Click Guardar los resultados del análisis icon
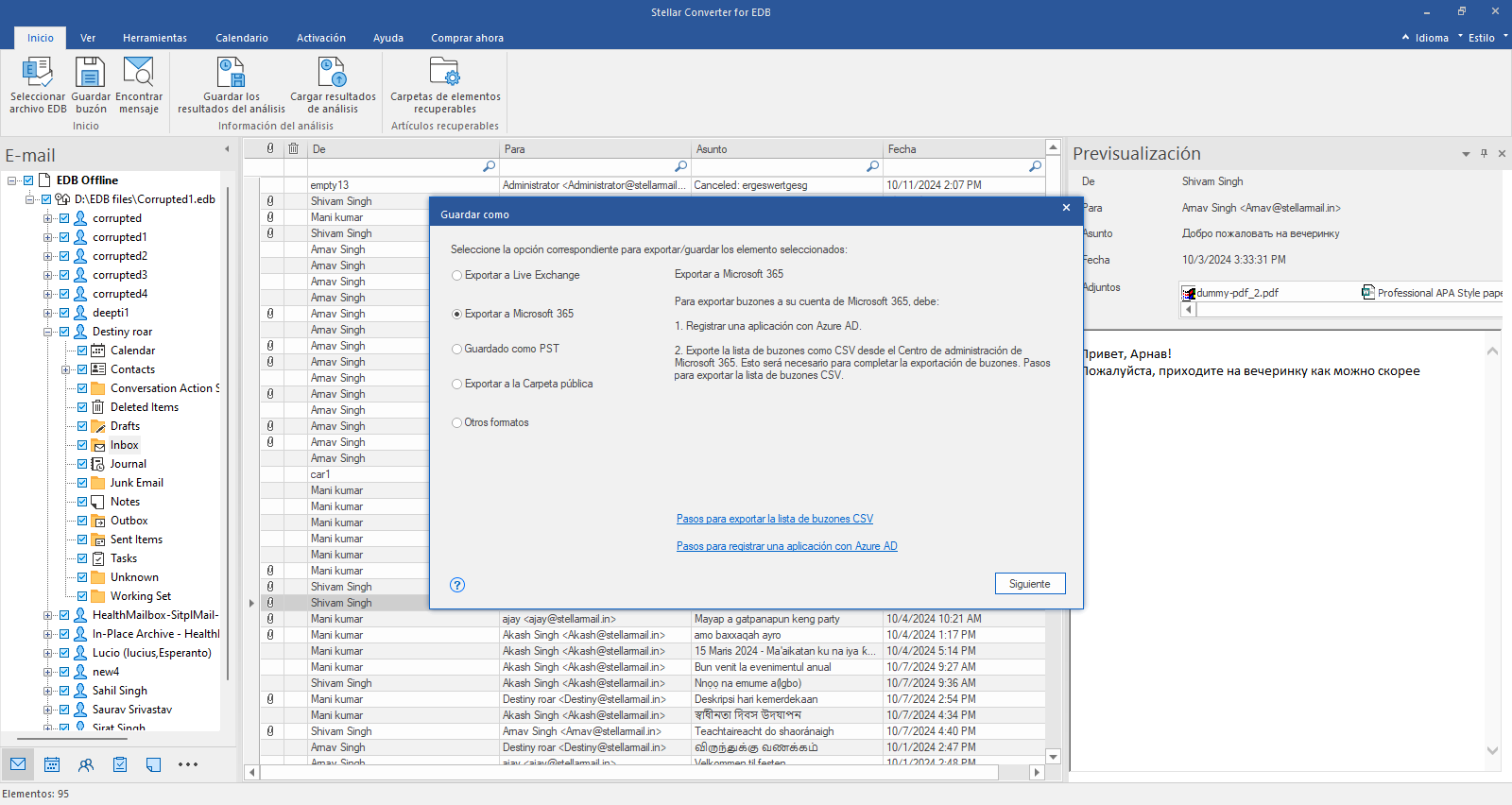Screen dimensions: 1512x805 (232, 84)
